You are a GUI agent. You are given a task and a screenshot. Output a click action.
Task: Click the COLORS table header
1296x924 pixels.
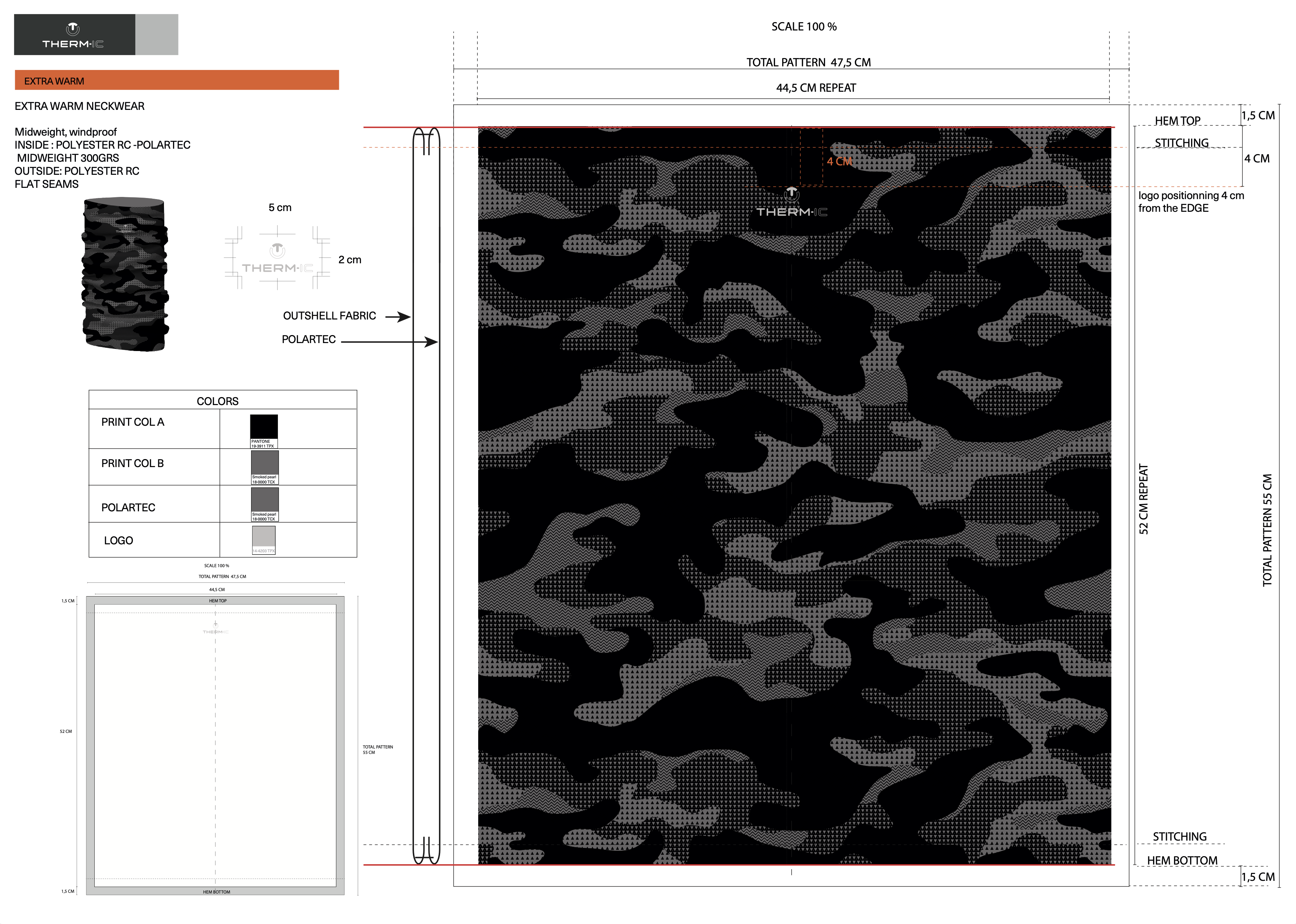coord(217,401)
